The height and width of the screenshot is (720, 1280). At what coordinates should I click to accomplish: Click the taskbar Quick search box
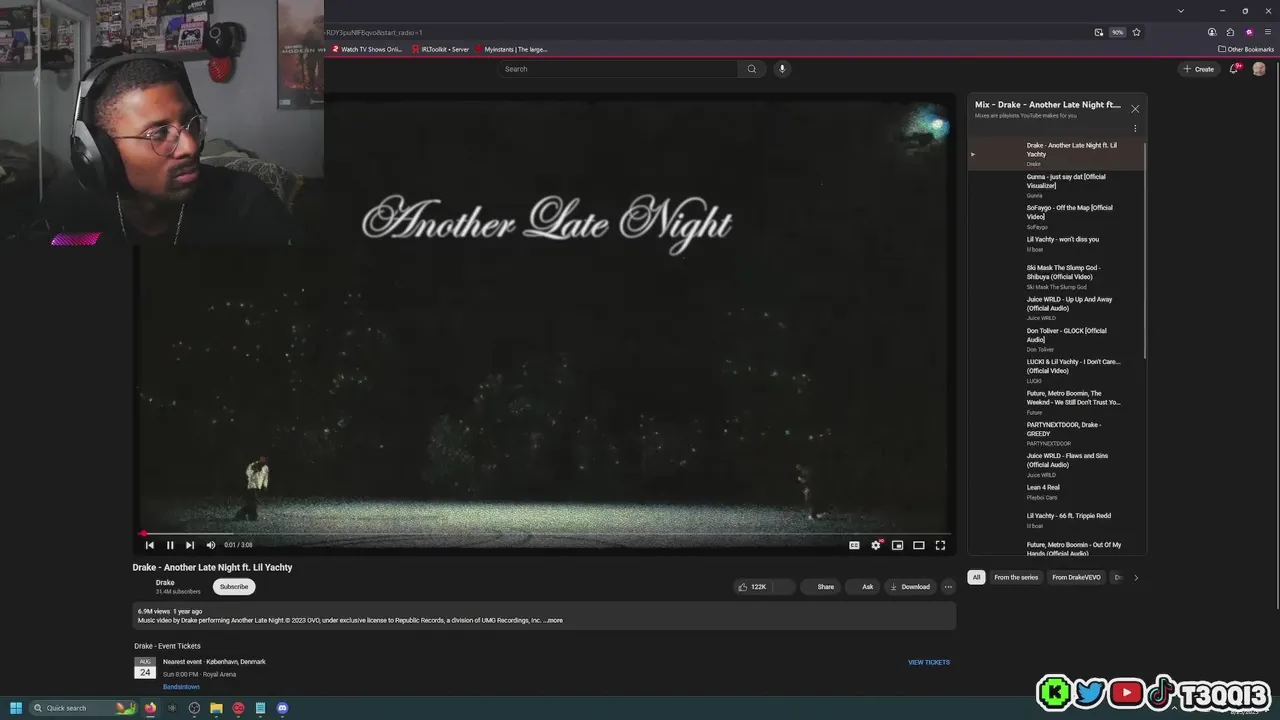point(85,708)
